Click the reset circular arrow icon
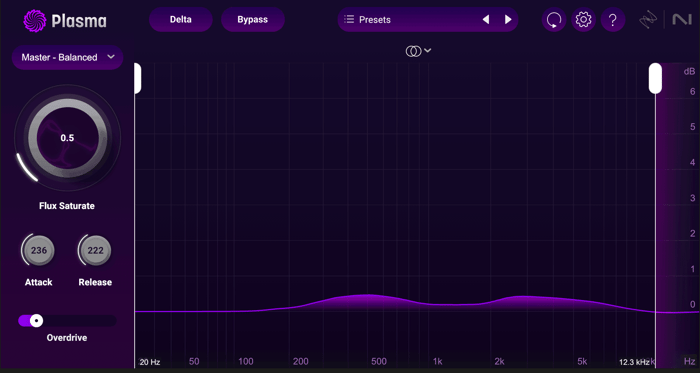Screen dimensions: 700x373 [554, 20]
